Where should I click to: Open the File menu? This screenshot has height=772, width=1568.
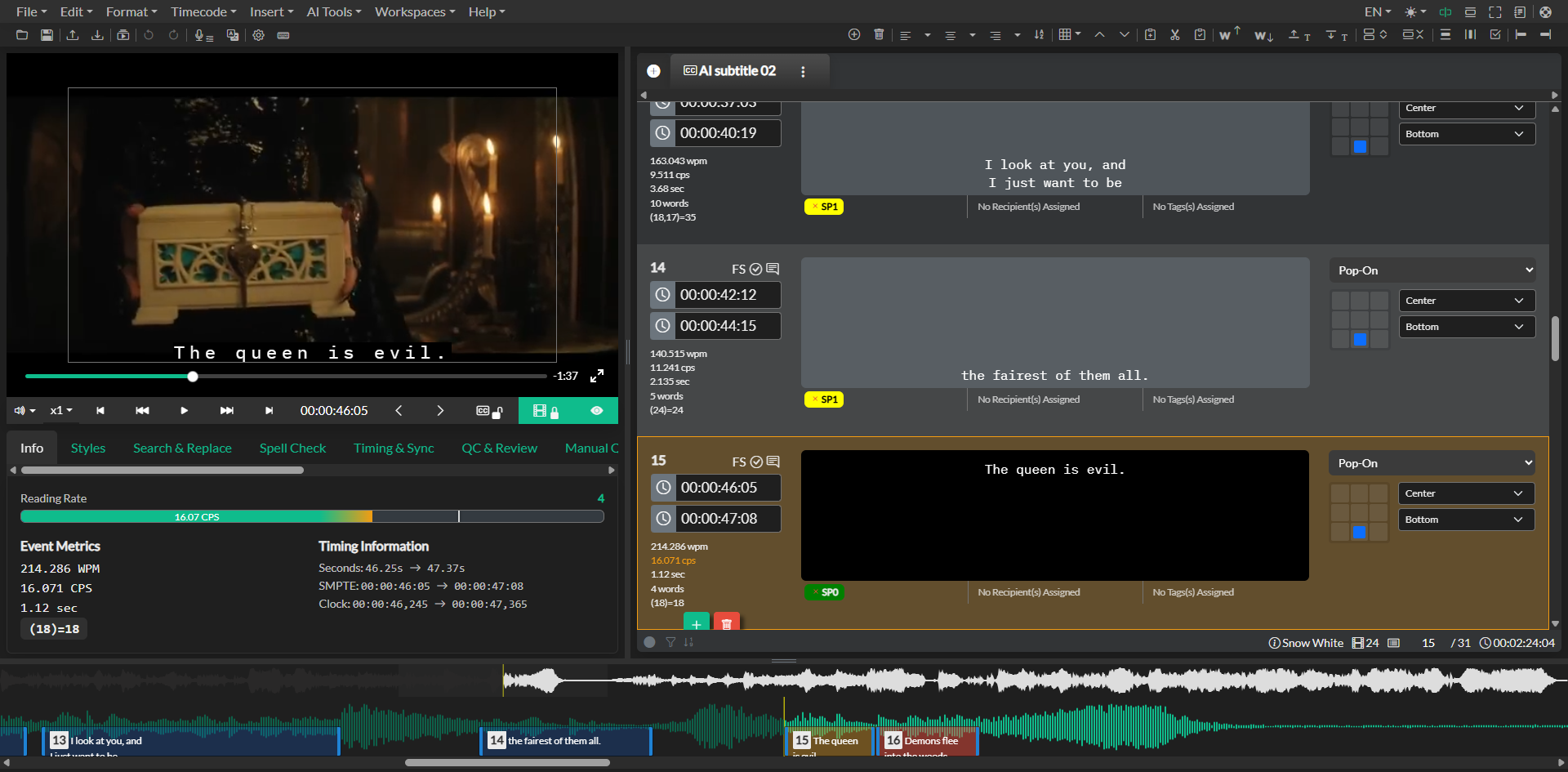(x=31, y=12)
